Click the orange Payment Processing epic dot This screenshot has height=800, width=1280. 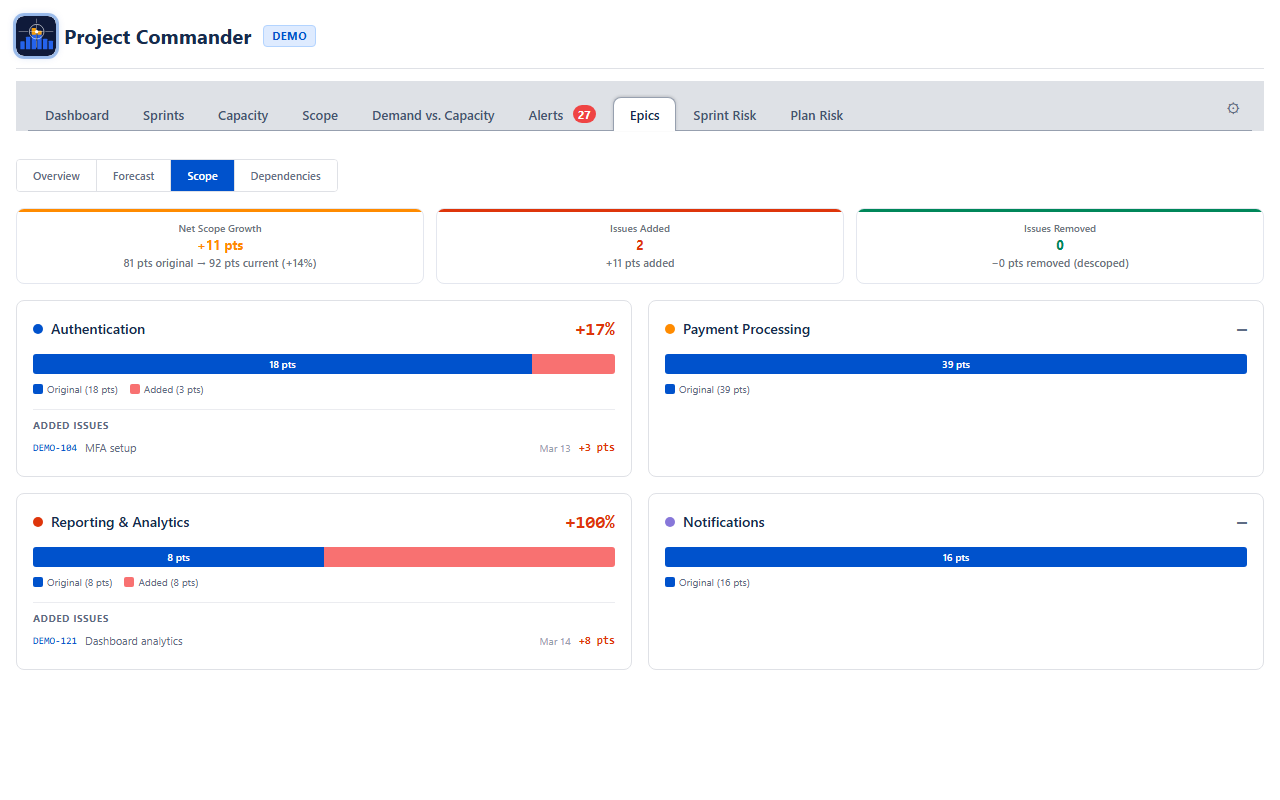pyautogui.click(x=670, y=329)
